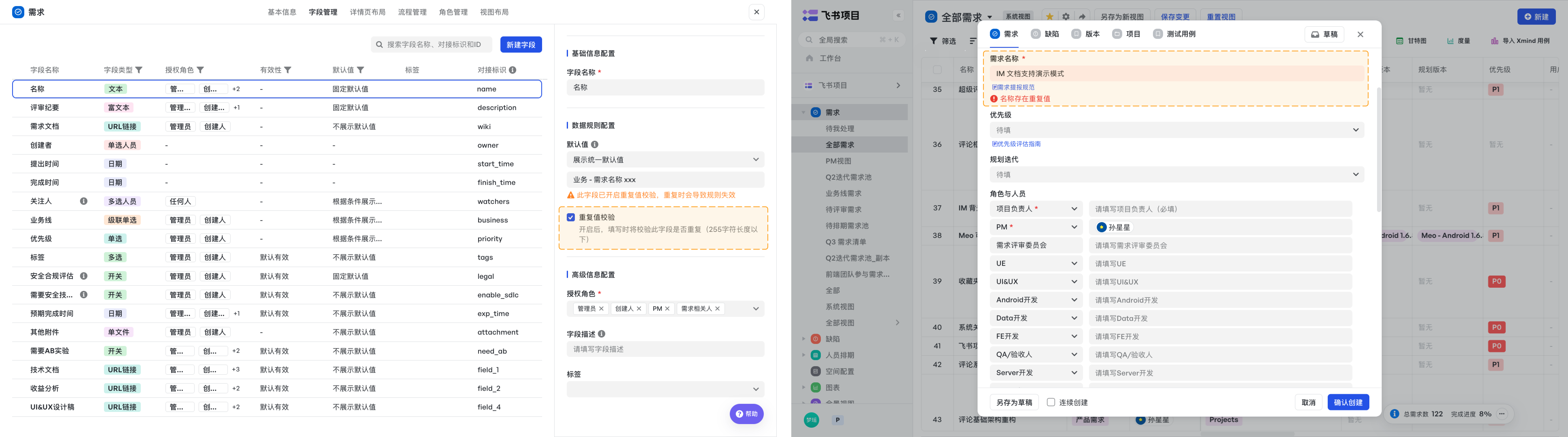Click 取消 in the create dialog
The image size is (1568, 437).
point(1309,402)
